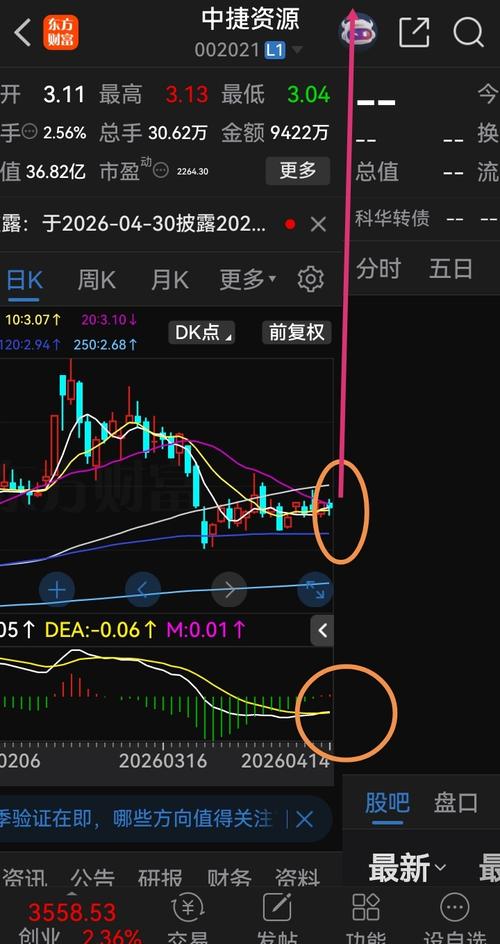Click the 更多 details button
Viewport: 500px width, 944px height.
coord(298,171)
